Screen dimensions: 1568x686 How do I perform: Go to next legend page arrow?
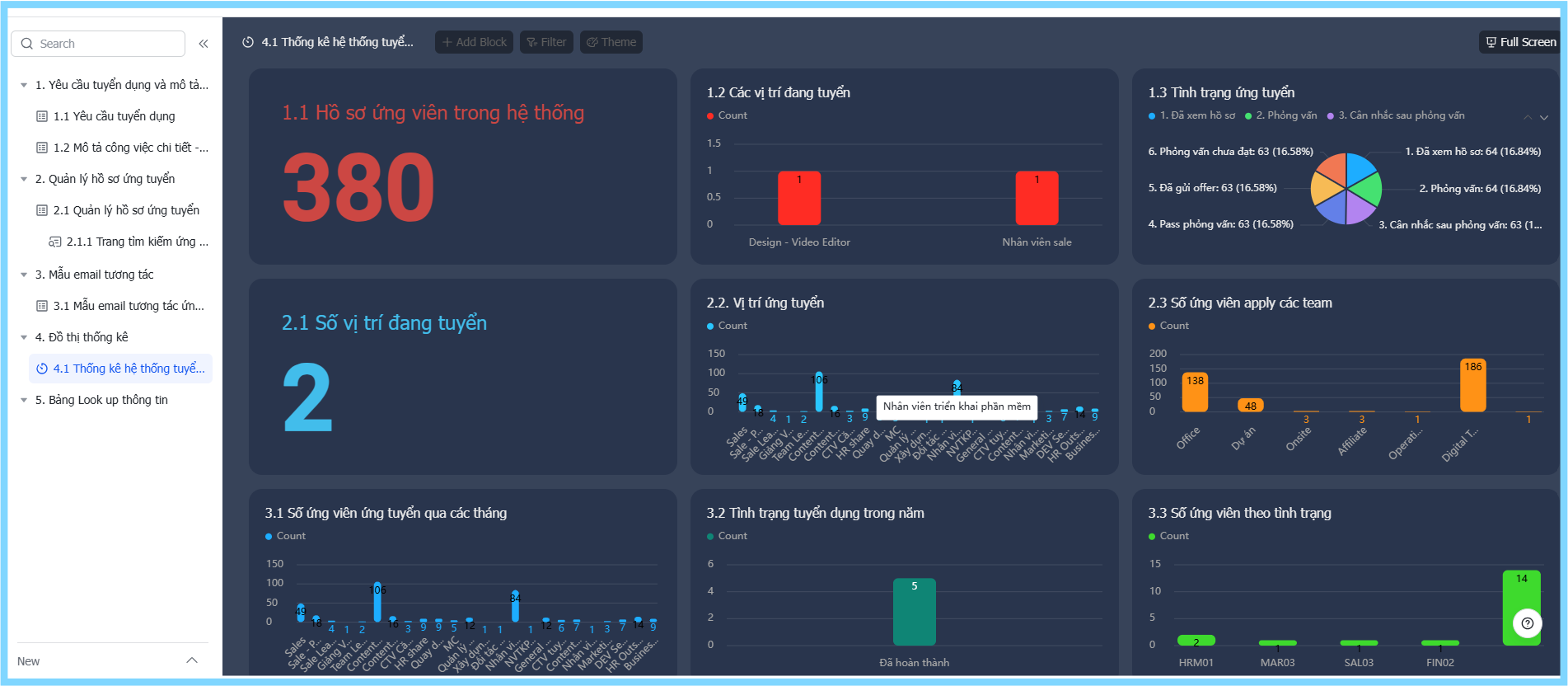coord(1544,117)
